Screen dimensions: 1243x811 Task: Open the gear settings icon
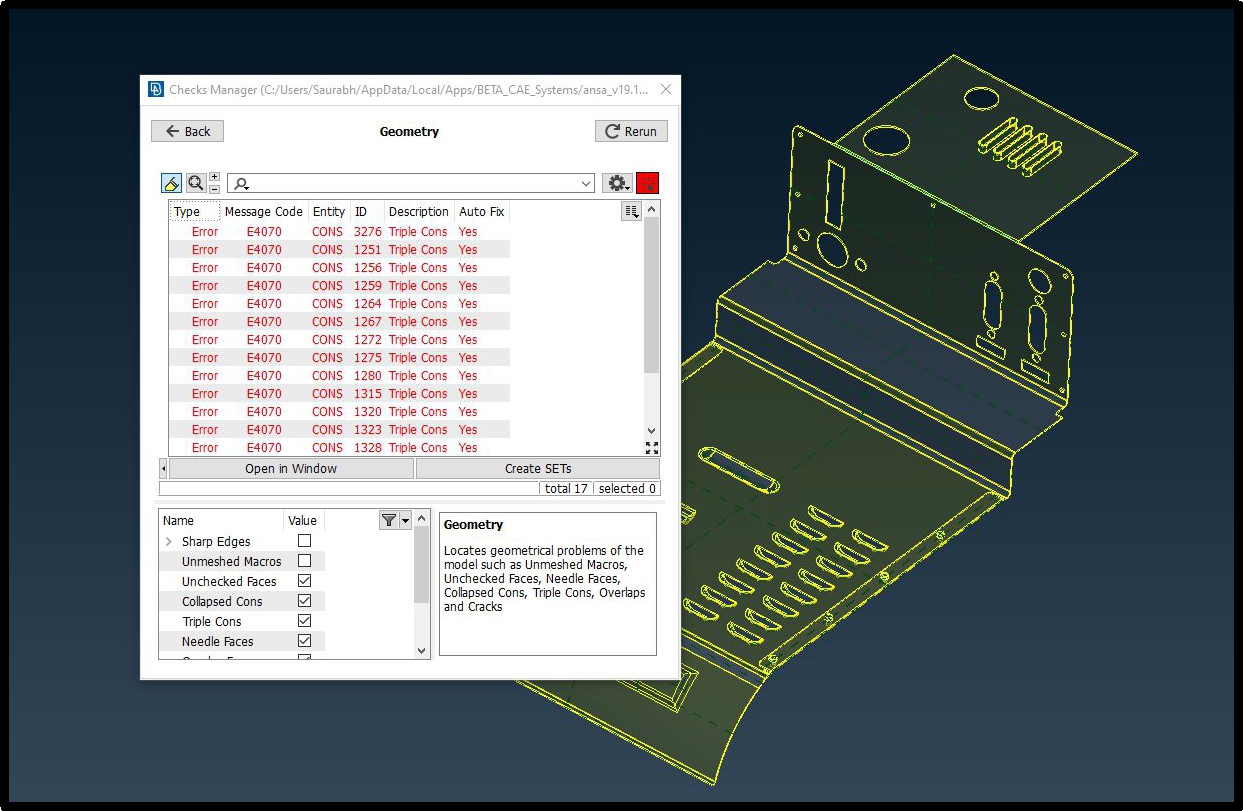point(618,182)
